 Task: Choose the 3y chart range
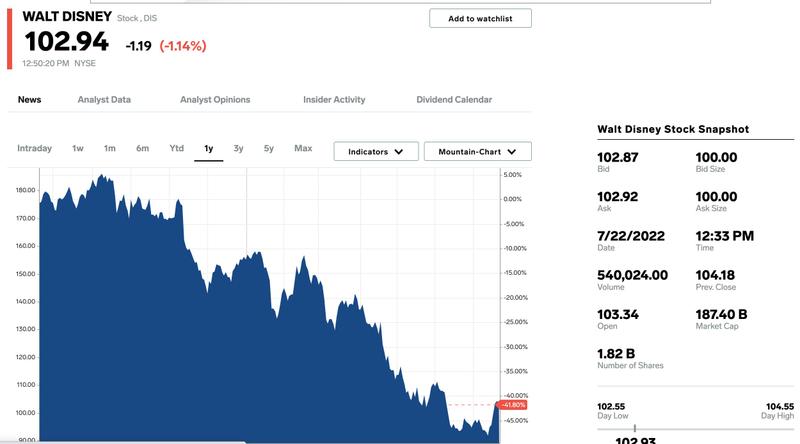coord(238,148)
